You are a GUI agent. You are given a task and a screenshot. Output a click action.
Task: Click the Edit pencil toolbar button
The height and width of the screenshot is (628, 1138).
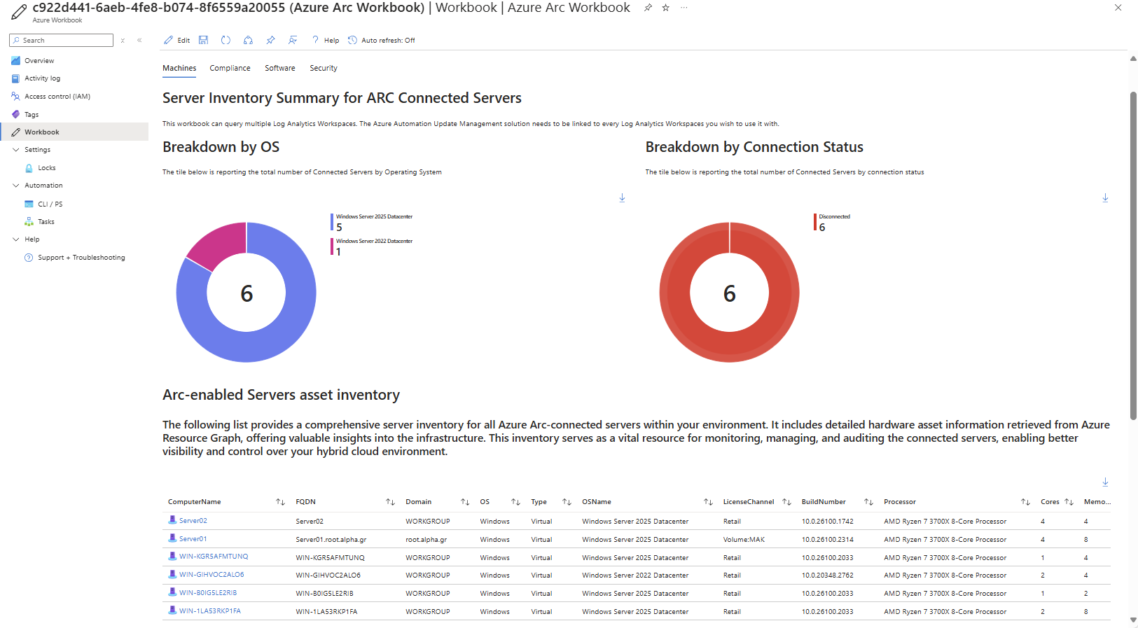tap(176, 40)
